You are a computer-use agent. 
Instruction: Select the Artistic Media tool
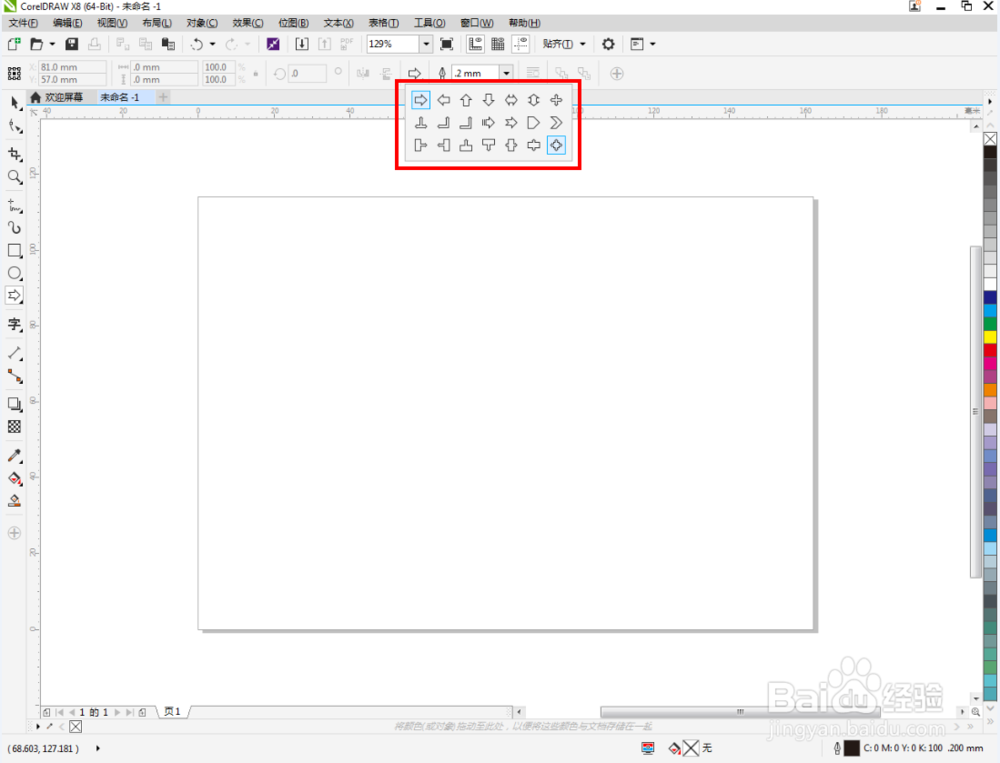click(x=14, y=228)
